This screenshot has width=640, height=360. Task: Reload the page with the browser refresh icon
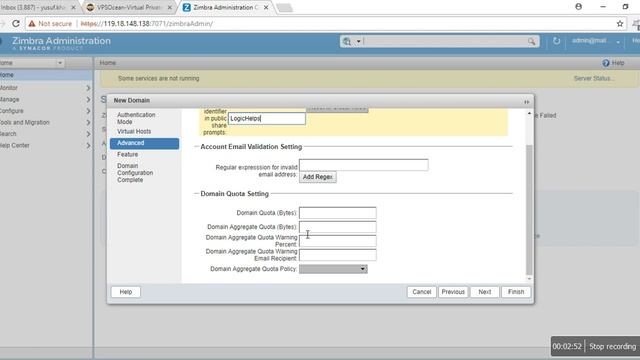coord(16,24)
